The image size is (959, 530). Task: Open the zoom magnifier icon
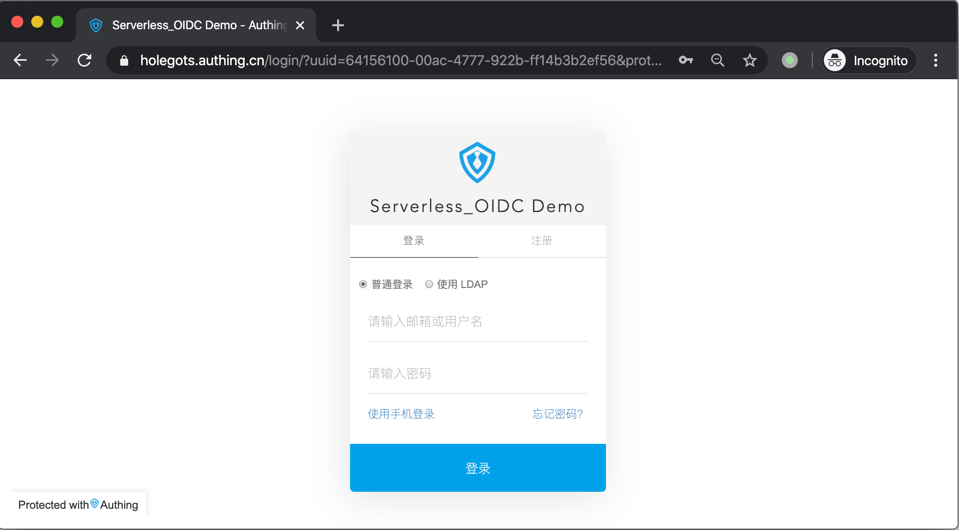718,60
